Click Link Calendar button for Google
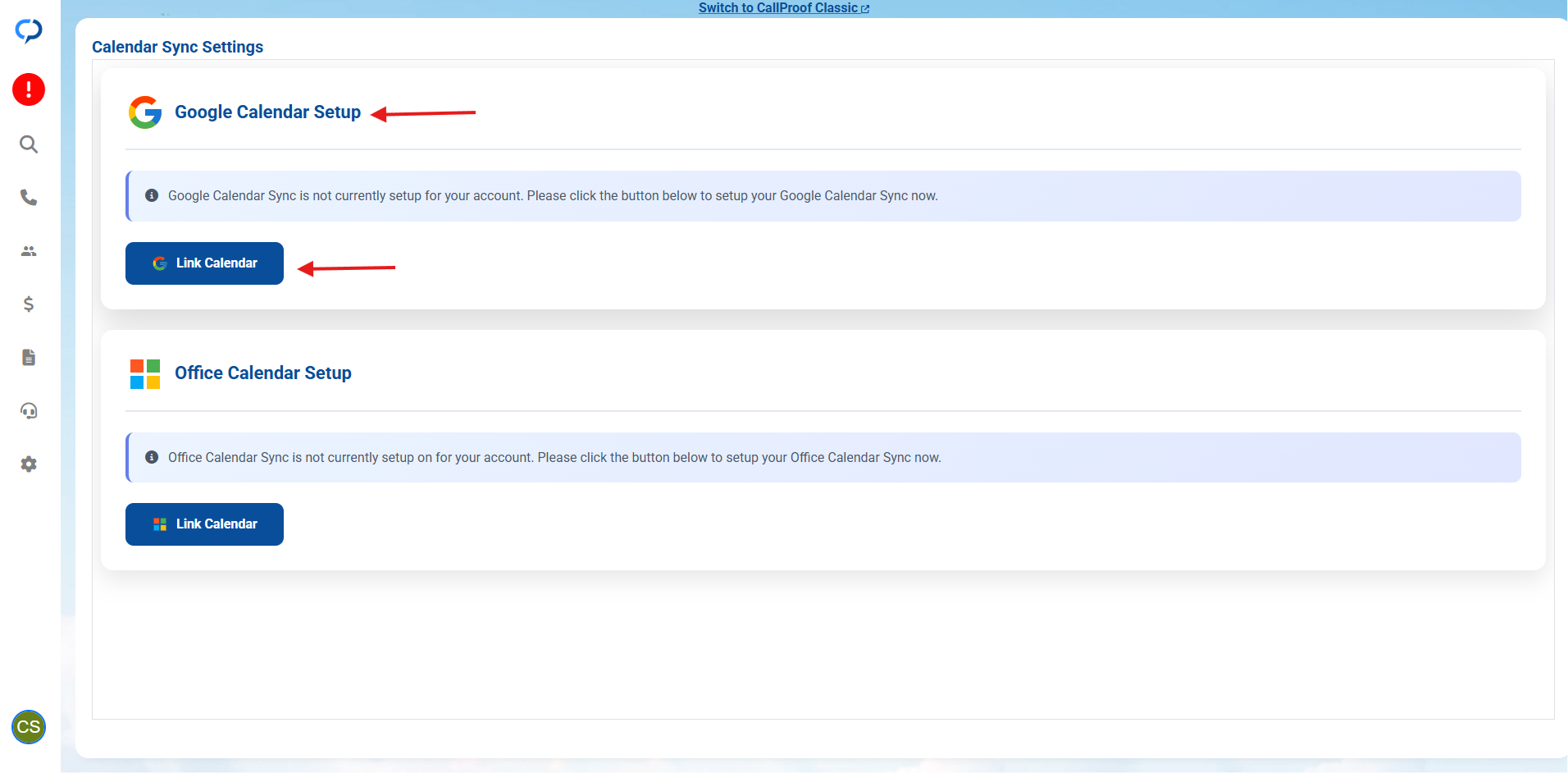1568x773 pixels. coord(204,263)
